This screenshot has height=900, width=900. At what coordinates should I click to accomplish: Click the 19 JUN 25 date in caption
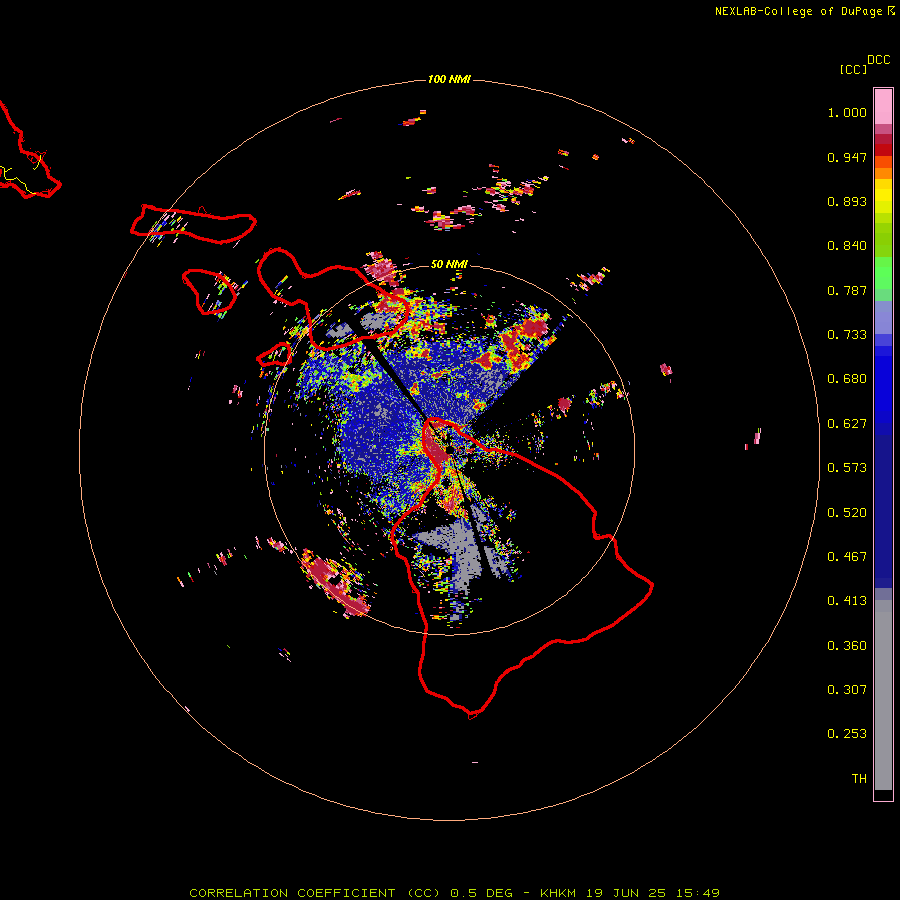pyautogui.click(x=626, y=893)
